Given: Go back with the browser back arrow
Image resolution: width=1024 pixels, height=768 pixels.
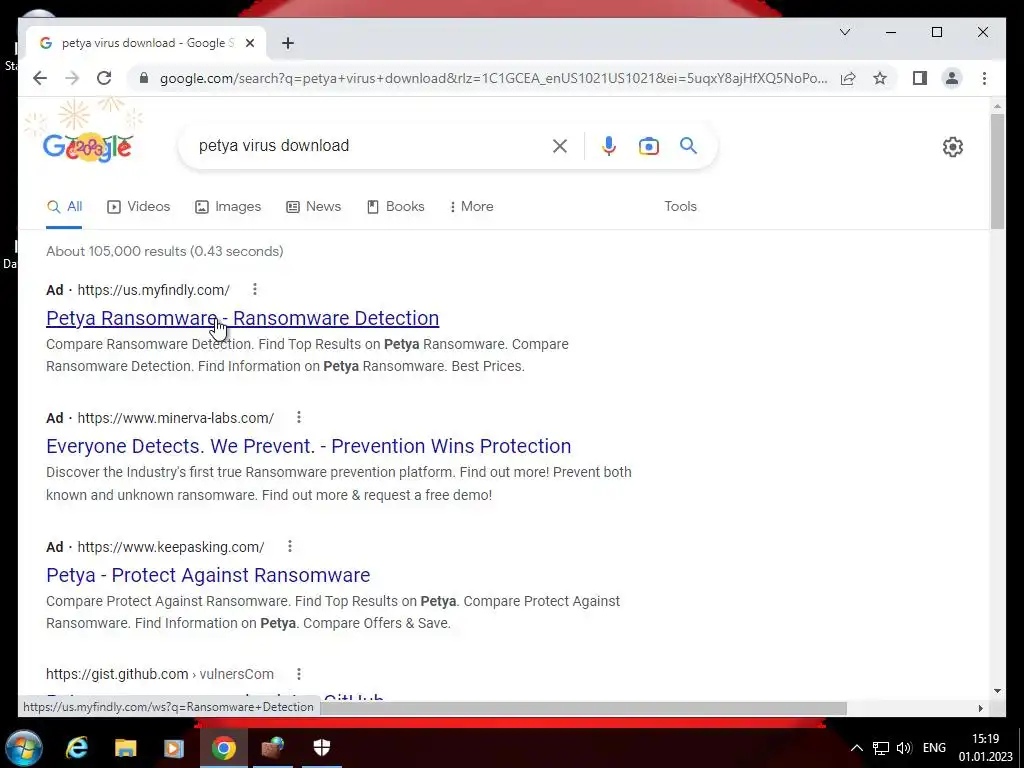Looking at the screenshot, I should pyautogui.click(x=40, y=78).
